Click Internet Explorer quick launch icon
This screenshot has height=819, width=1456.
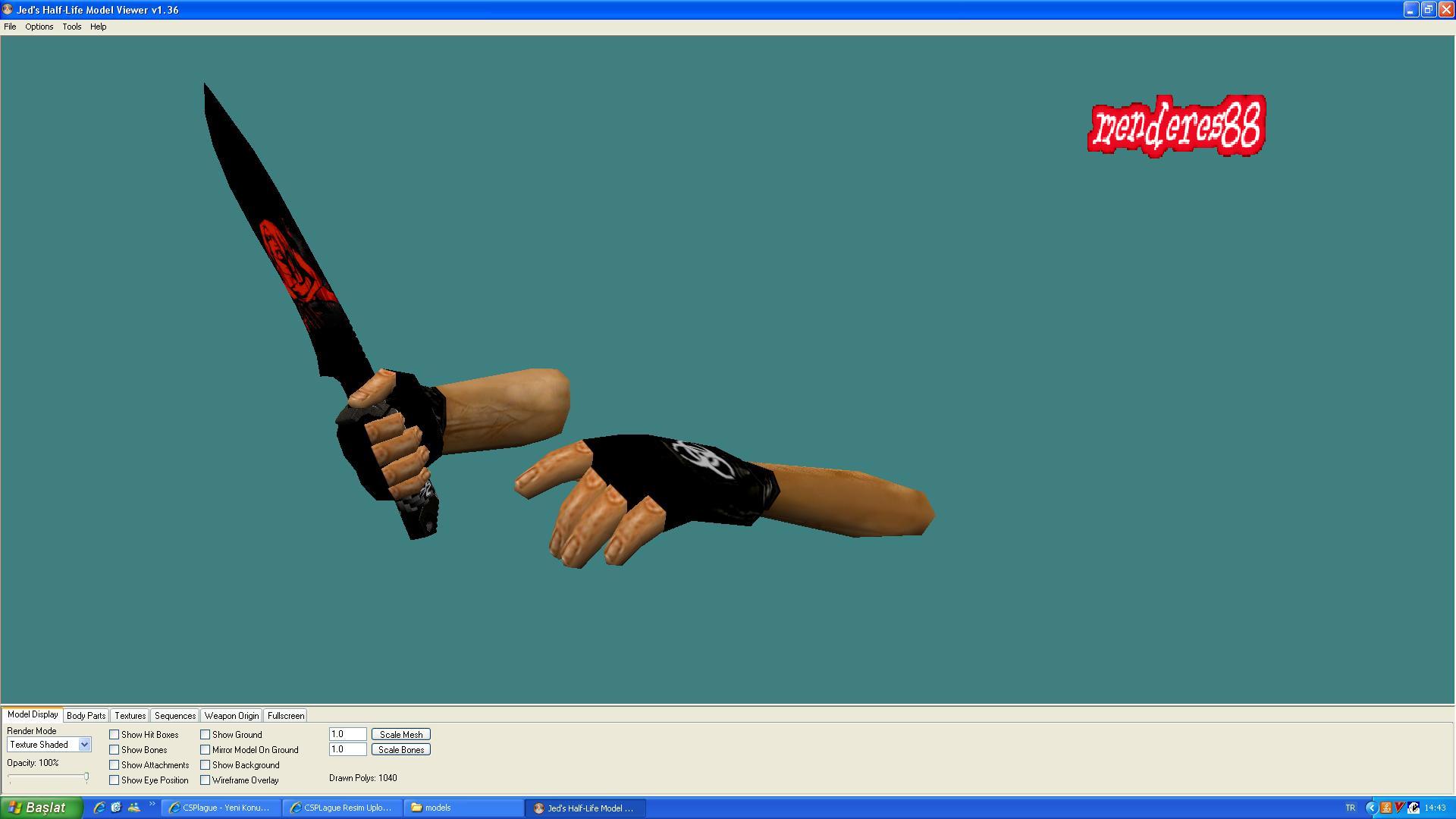click(99, 808)
